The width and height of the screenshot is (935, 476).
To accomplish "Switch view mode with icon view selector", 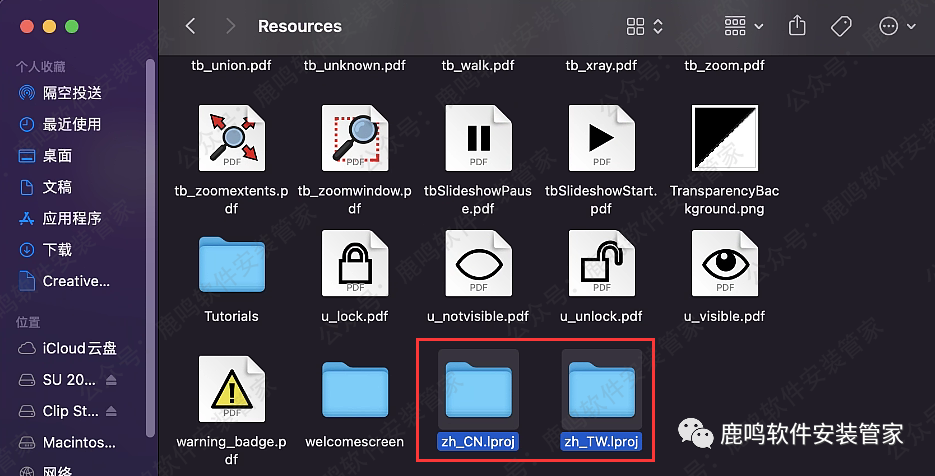I will (644, 26).
